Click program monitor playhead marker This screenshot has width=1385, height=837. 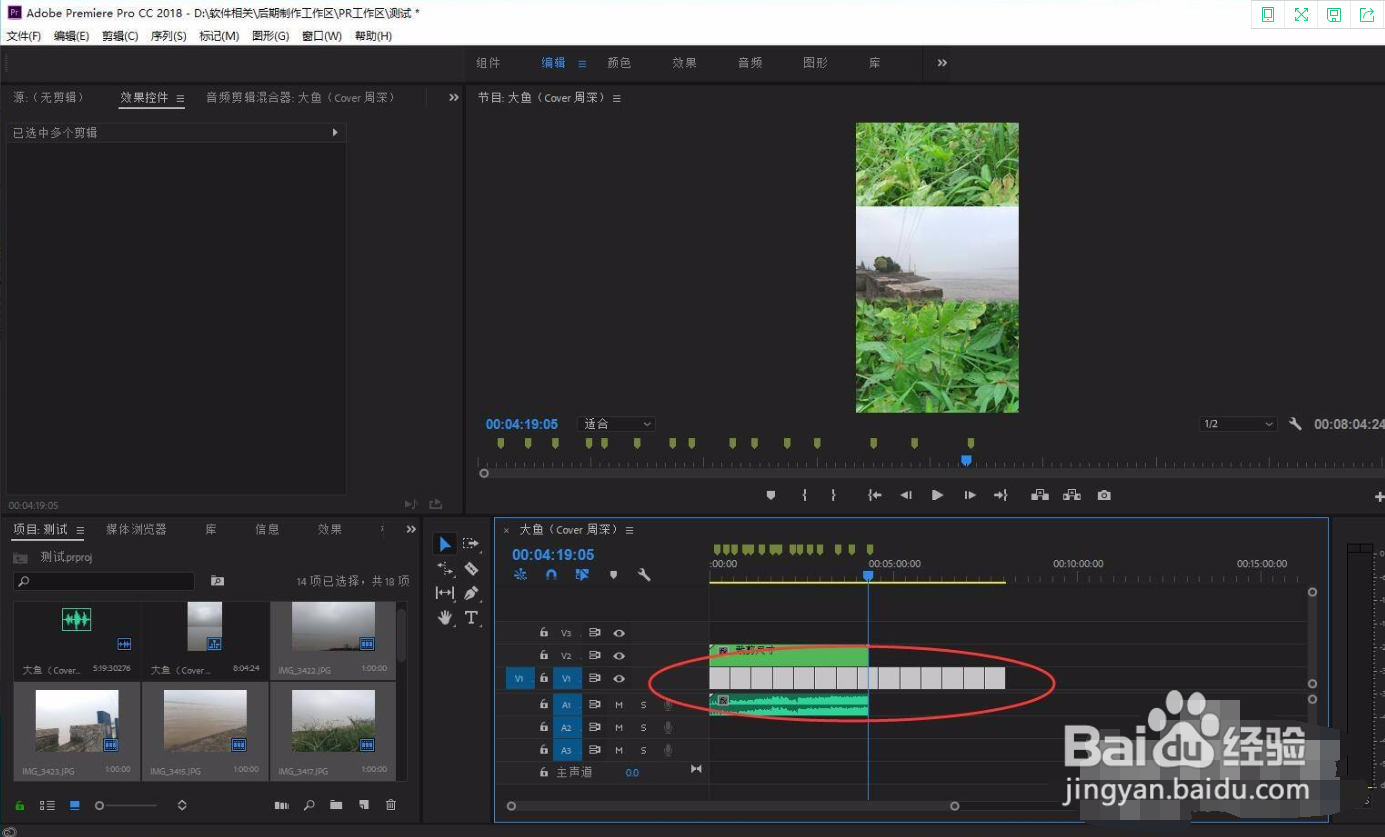(966, 460)
